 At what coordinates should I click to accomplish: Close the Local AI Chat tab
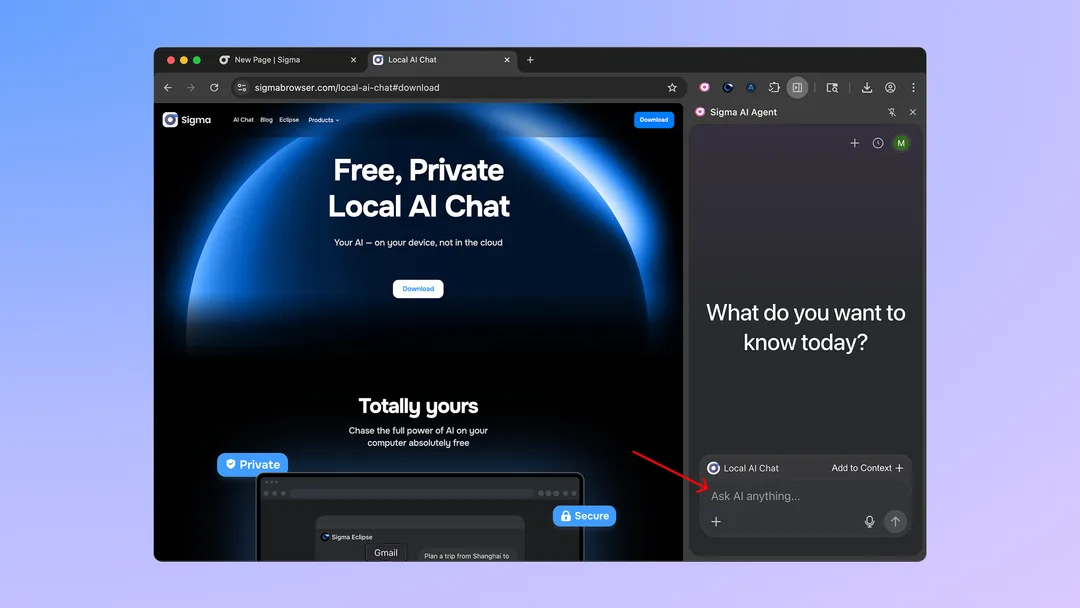[x=507, y=60]
